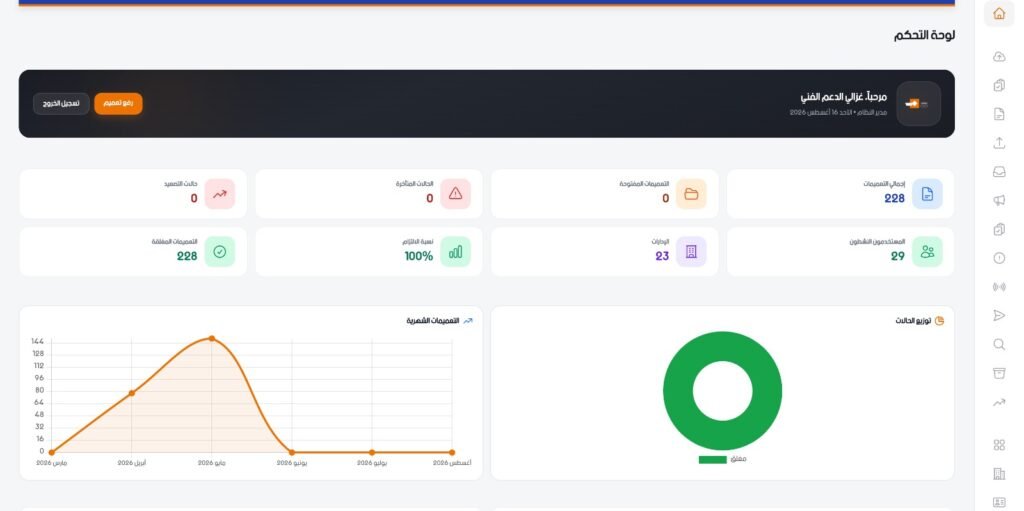The image size is (1024, 511).
Task: Open the user avatar in welcome banner
Action: 918,103
